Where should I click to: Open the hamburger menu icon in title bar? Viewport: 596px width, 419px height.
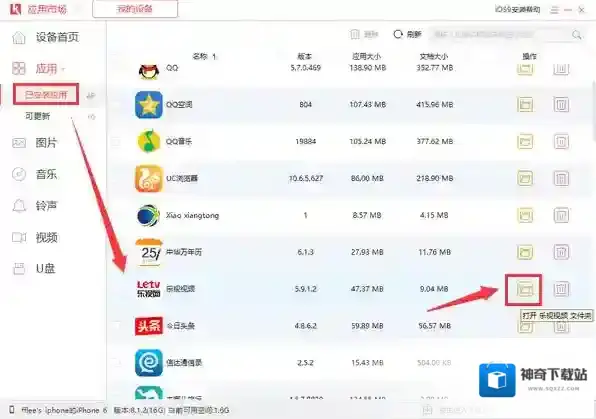point(555,10)
